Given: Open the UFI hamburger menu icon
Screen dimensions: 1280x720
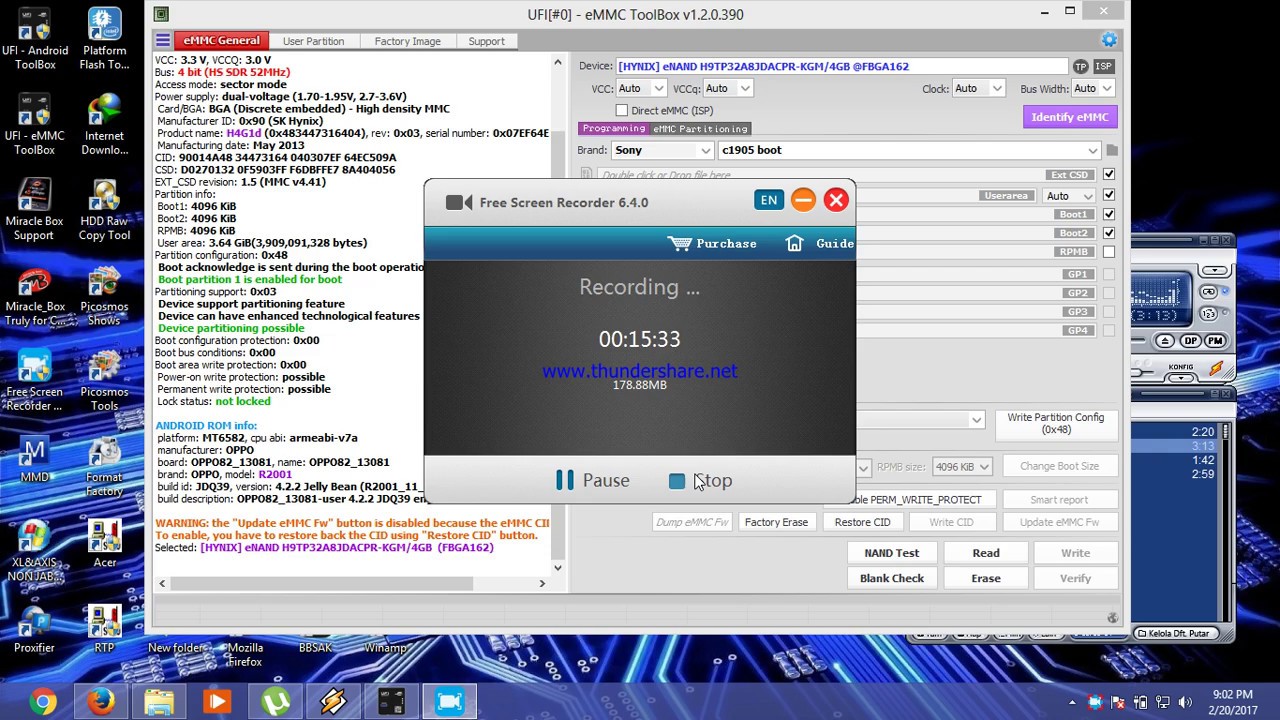Looking at the screenshot, I should click(163, 40).
